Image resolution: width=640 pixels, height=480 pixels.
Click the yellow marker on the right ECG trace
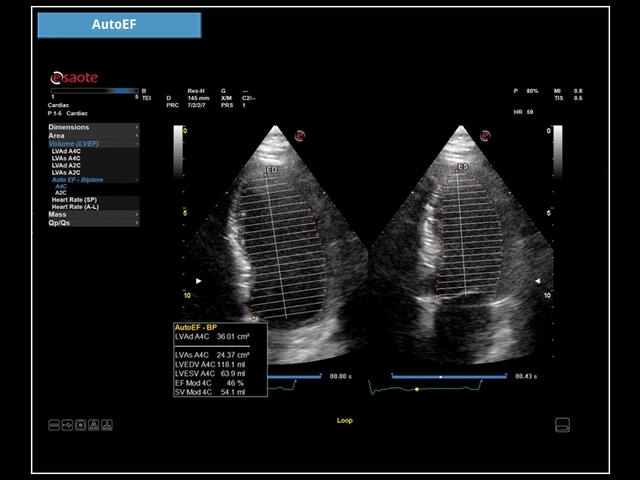point(417,389)
